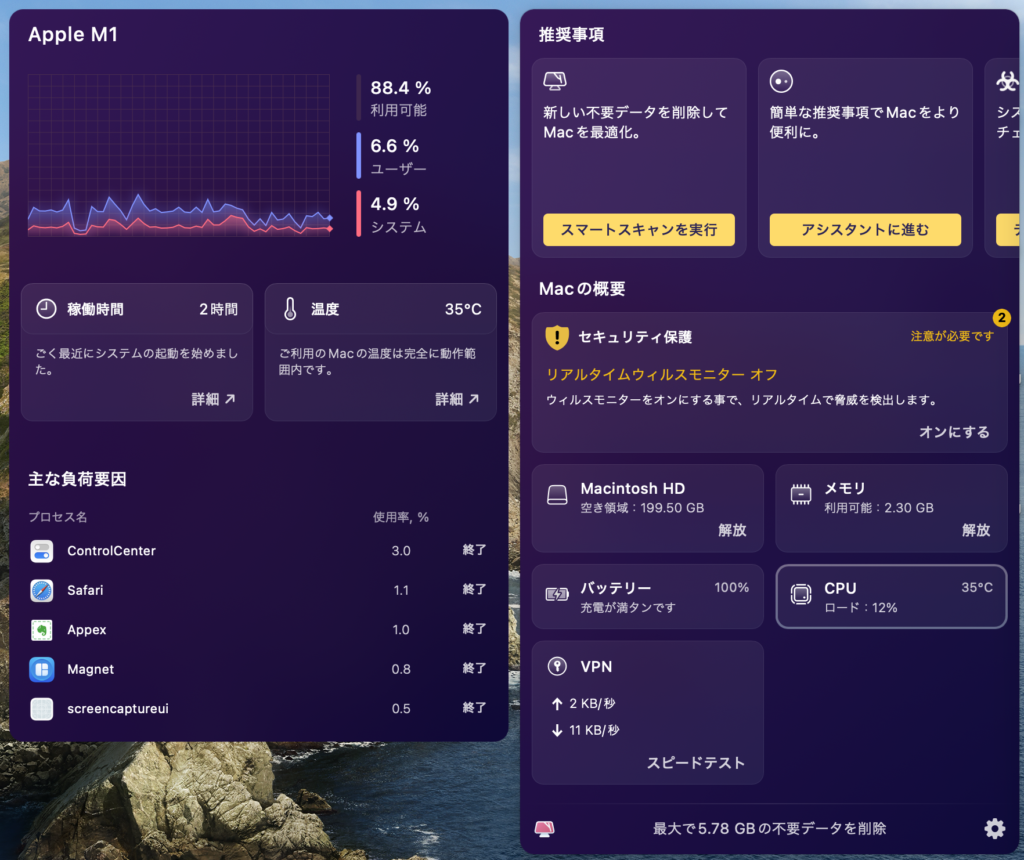Click the thermometer icon beside 温度
Image resolution: width=1024 pixels, height=860 pixels.
290,309
